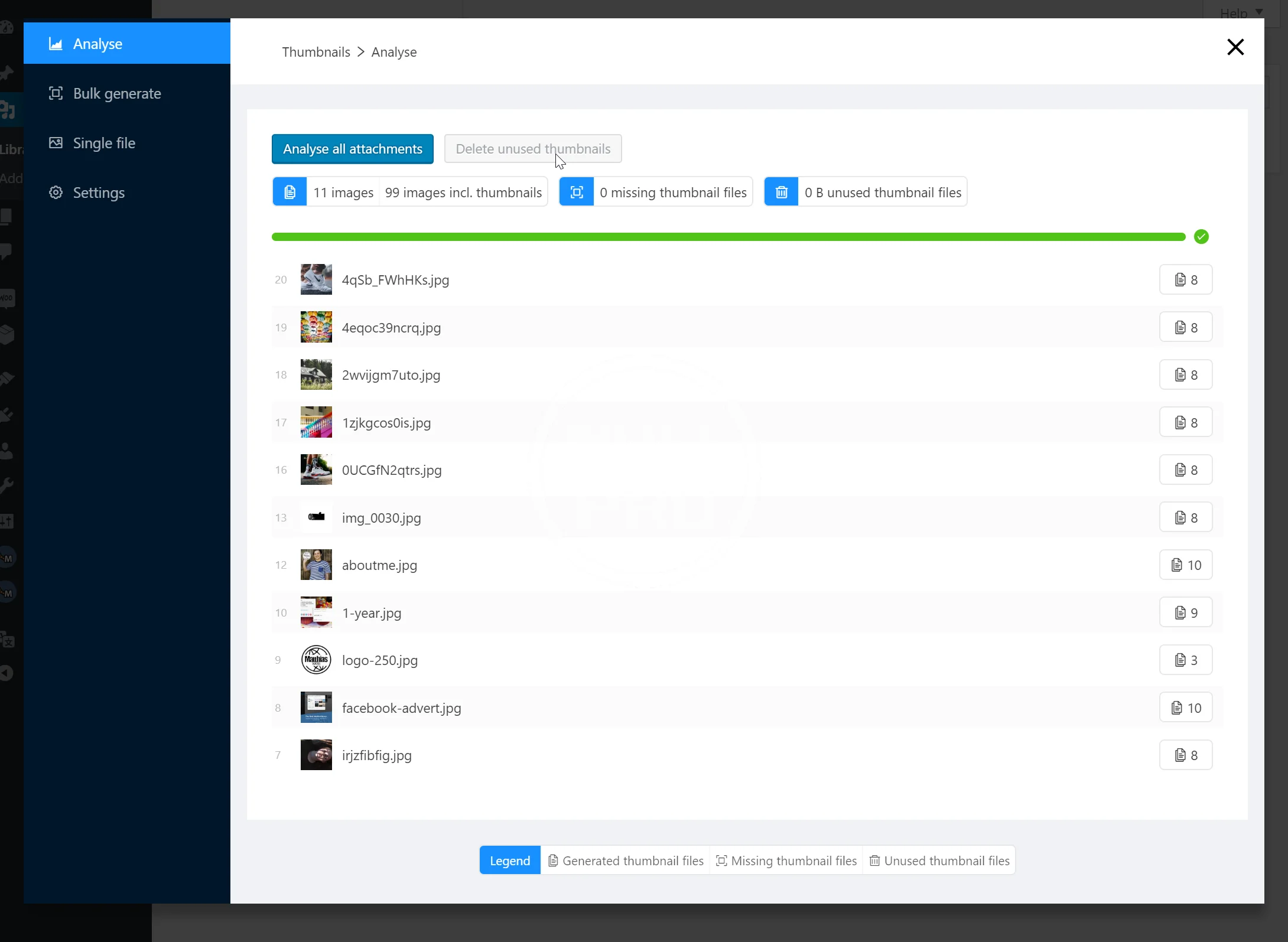Click the missing thumbnail files icon

pyautogui.click(x=576, y=192)
